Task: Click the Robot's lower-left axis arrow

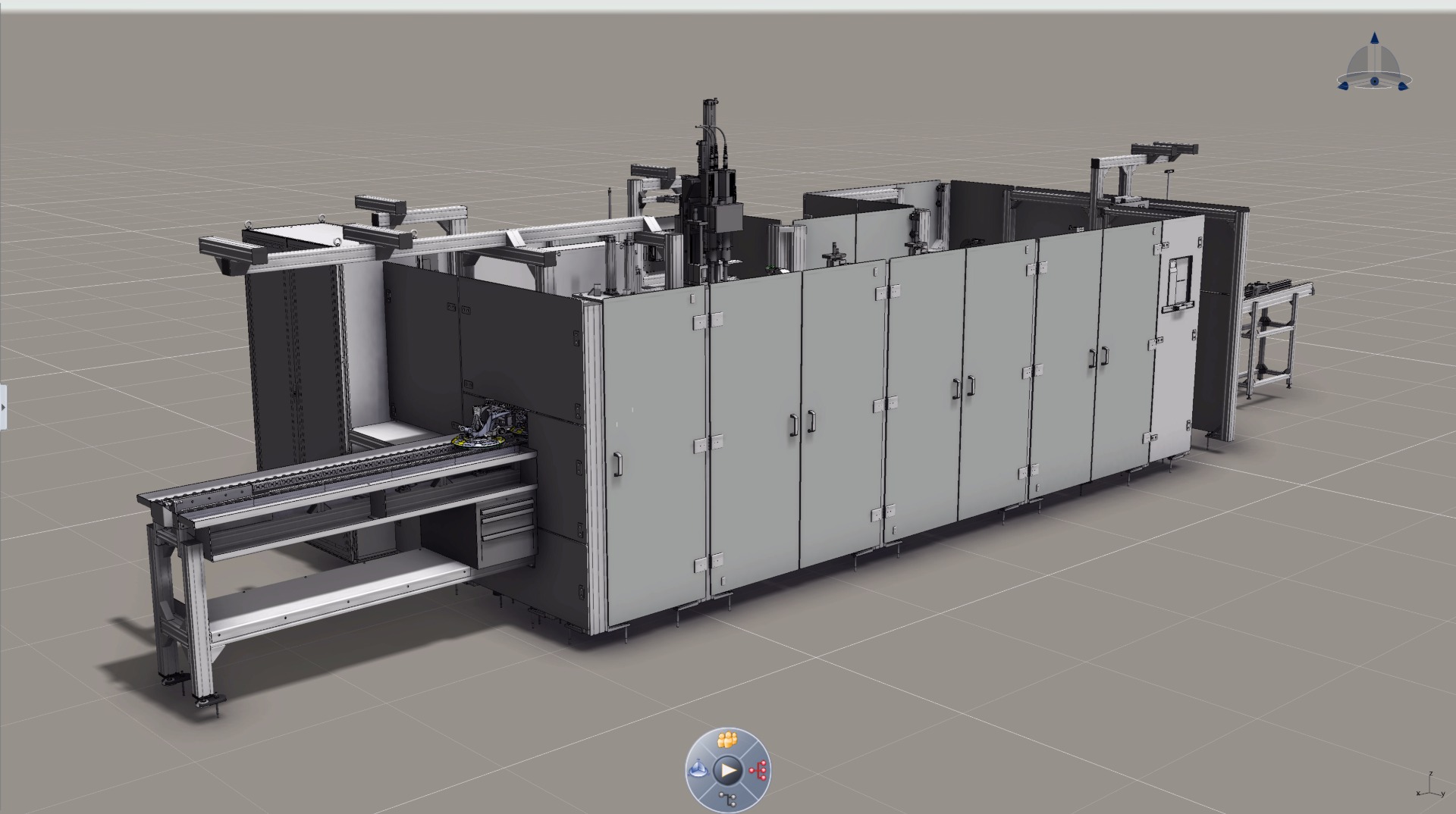Action: 1343,86
